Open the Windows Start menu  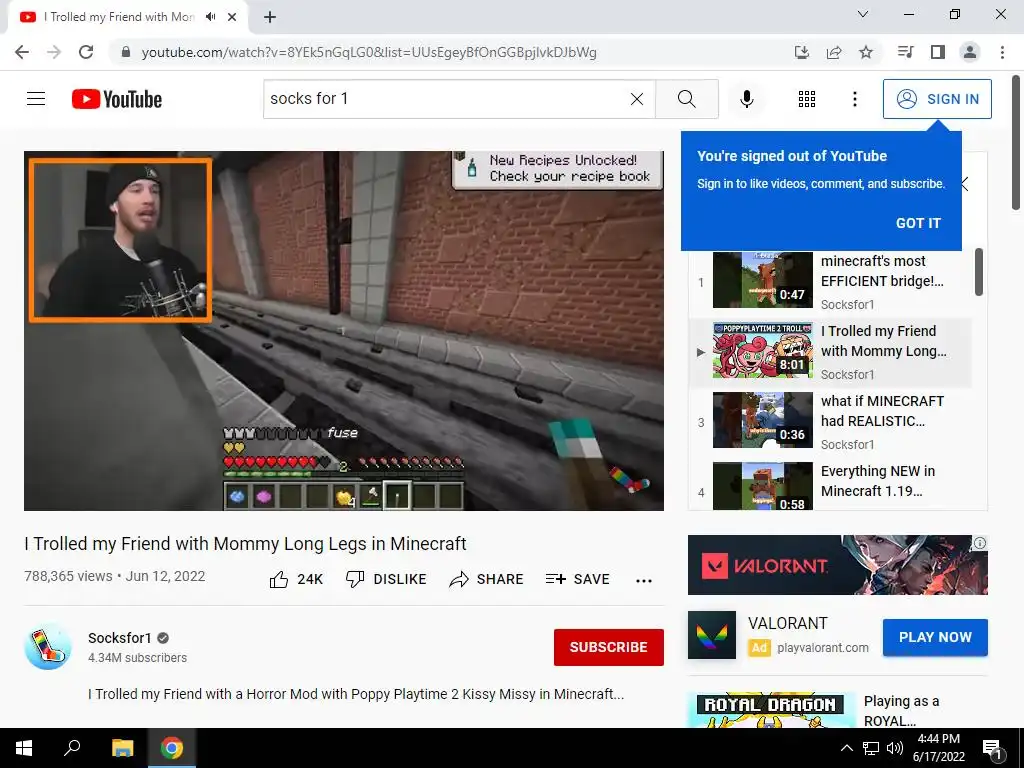tap(24, 748)
